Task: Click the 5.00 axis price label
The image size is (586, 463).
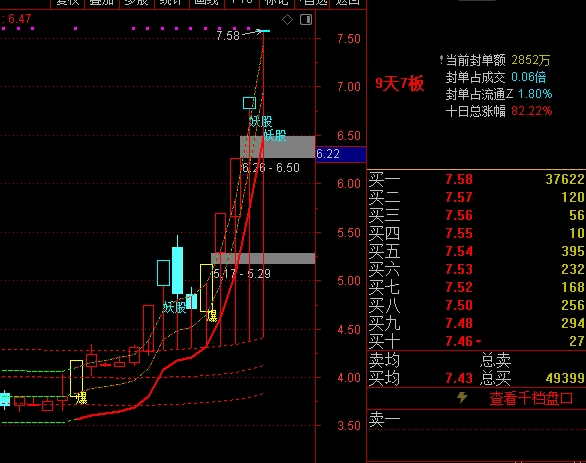Action: 349,281
